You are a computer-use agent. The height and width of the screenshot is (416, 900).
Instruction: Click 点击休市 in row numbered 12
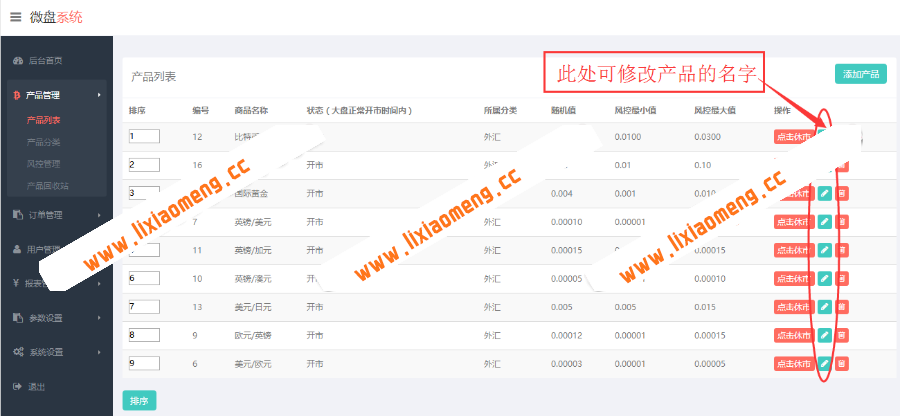point(794,137)
